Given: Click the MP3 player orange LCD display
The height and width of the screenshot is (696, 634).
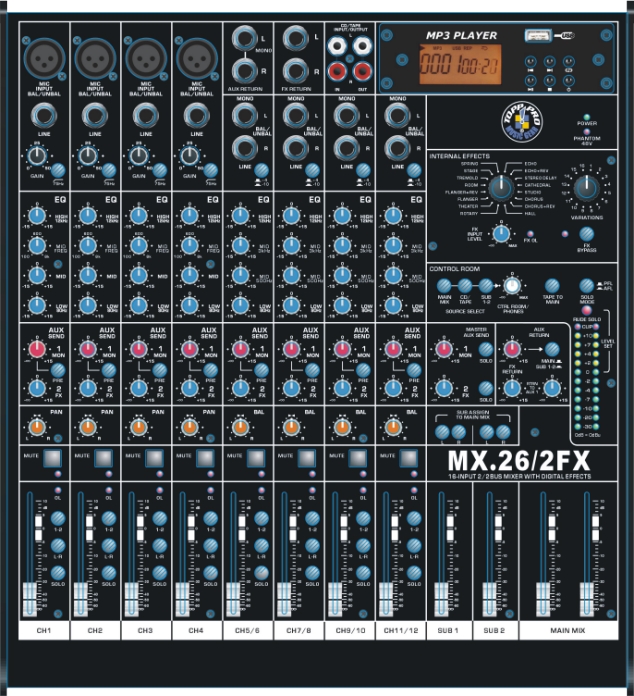Looking at the screenshot, I should click(x=460, y=64).
